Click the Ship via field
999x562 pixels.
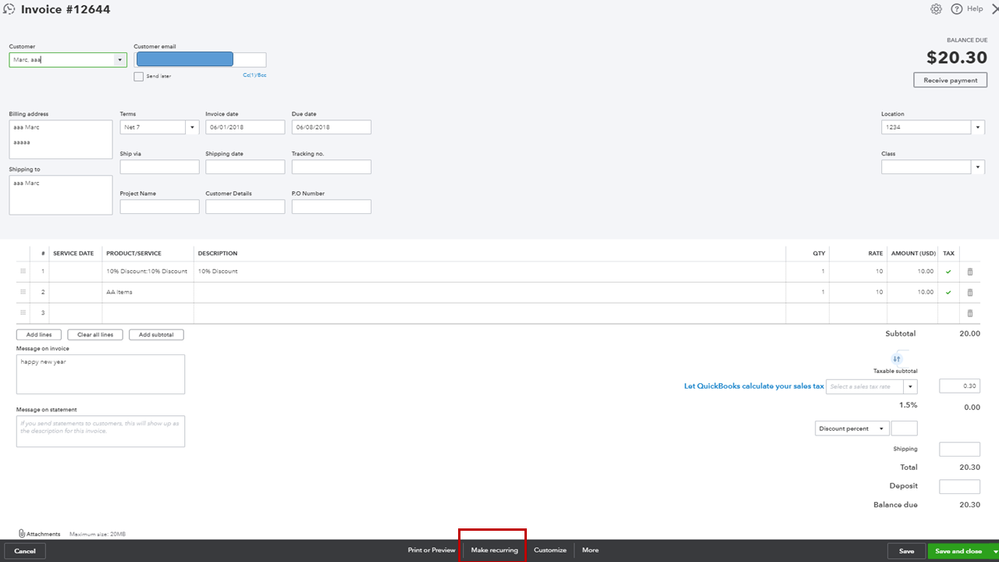point(159,167)
